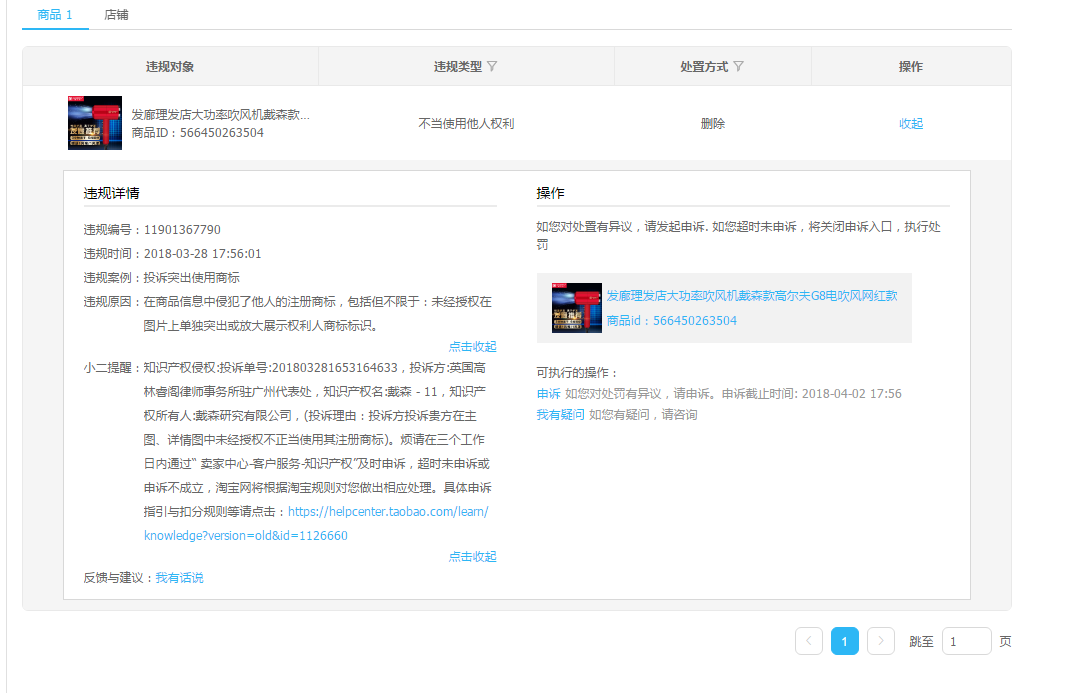
Task: Go to next page arrow
Action: (881, 641)
